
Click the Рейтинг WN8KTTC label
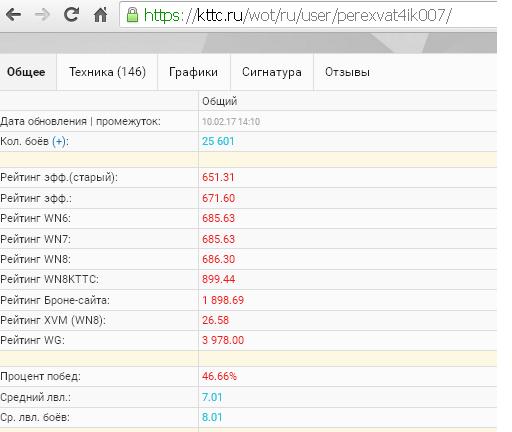point(49,279)
